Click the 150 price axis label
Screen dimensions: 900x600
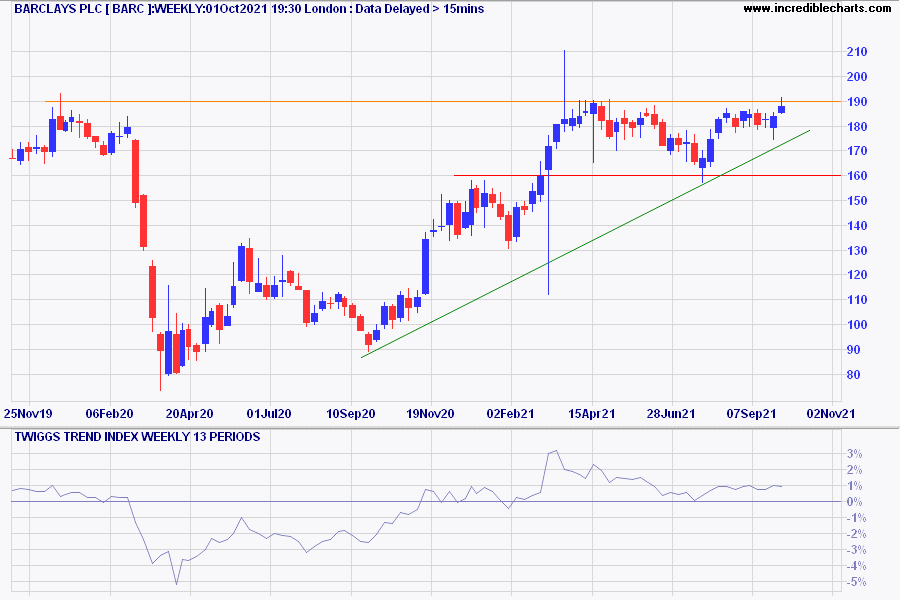click(857, 200)
